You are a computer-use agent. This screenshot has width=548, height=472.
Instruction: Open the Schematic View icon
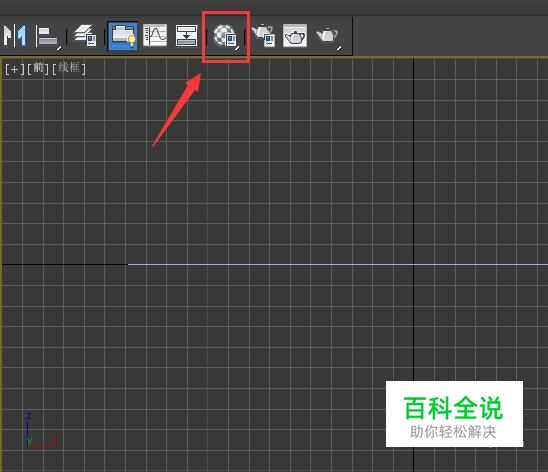pos(186,35)
